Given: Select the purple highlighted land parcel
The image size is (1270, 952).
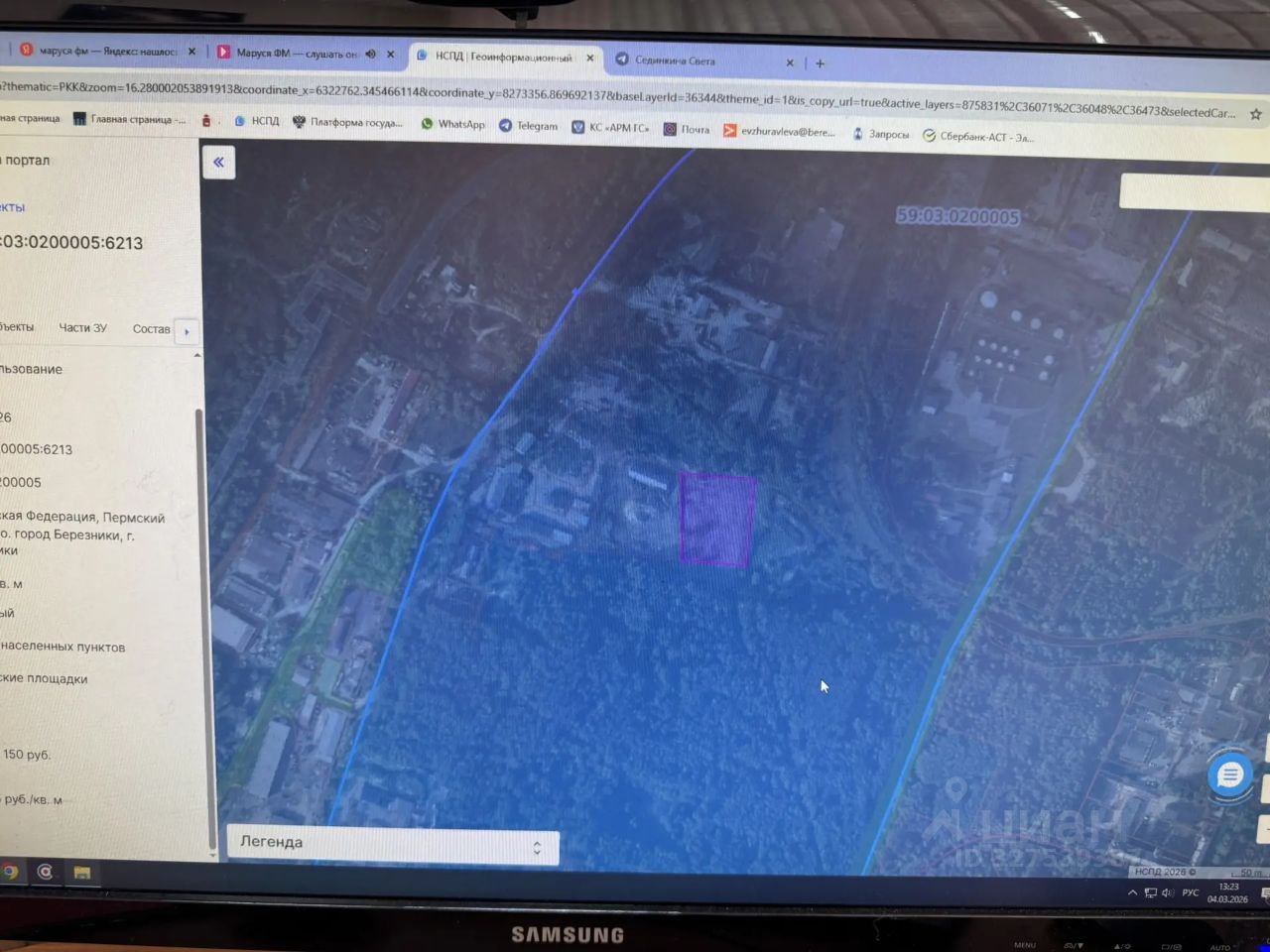Looking at the screenshot, I should (716, 520).
